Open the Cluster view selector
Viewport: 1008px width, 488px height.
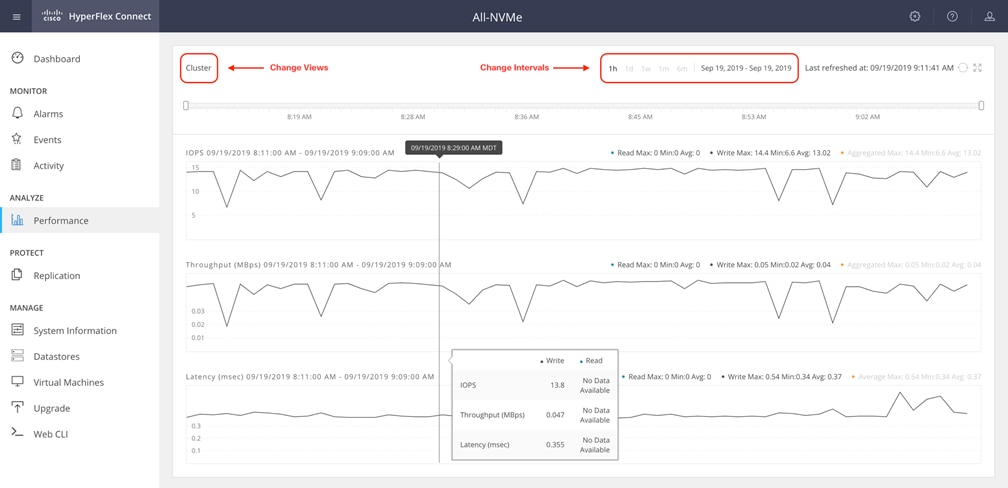pyautogui.click(x=199, y=68)
